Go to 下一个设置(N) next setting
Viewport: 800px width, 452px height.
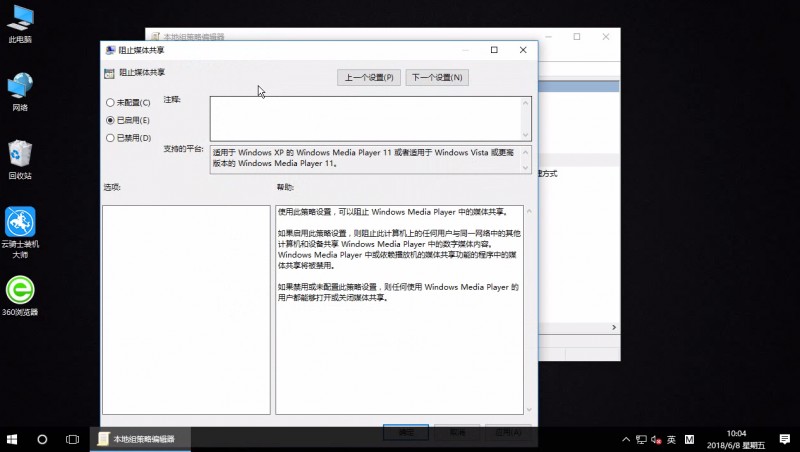coord(437,78)
